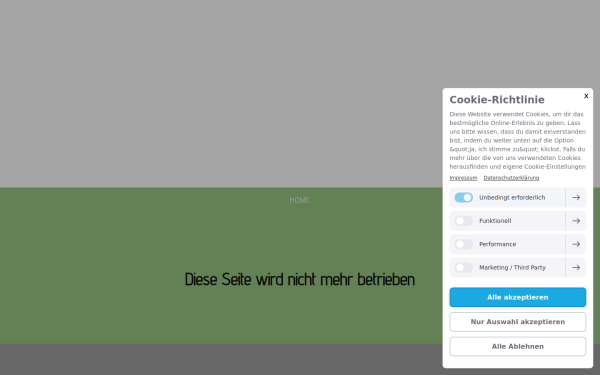Click the Cookie-Richtlinie title
The width and height of the screenshot is (600, 375).
point(497,100)
